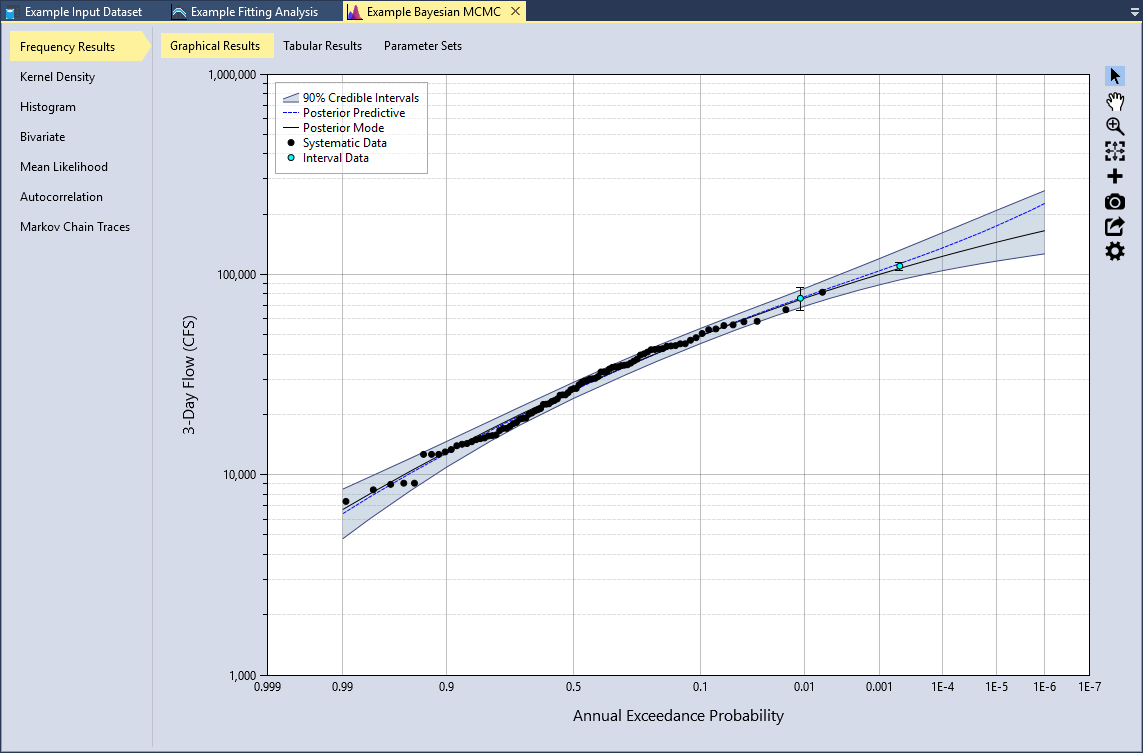This screenshot has height=753, width=1143.
Task: Open the Mean Likelihood view
Action: coord(66,166)
